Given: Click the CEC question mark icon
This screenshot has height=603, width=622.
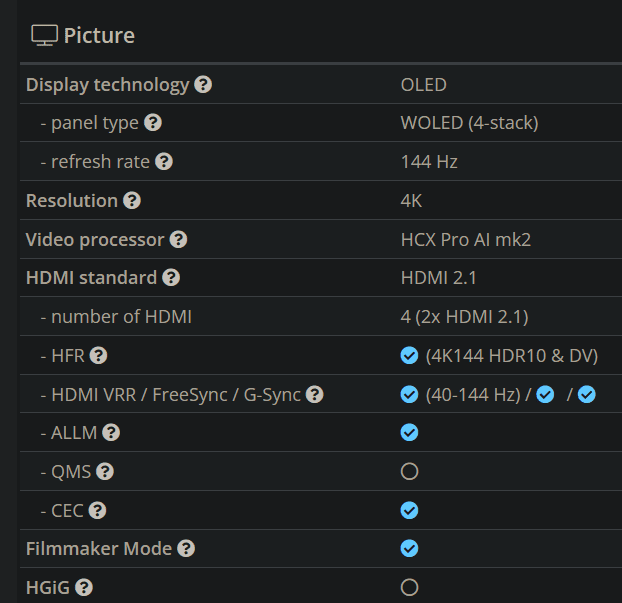Looking at the screenshot, I should pyautogui.click(x=97, y=510).
